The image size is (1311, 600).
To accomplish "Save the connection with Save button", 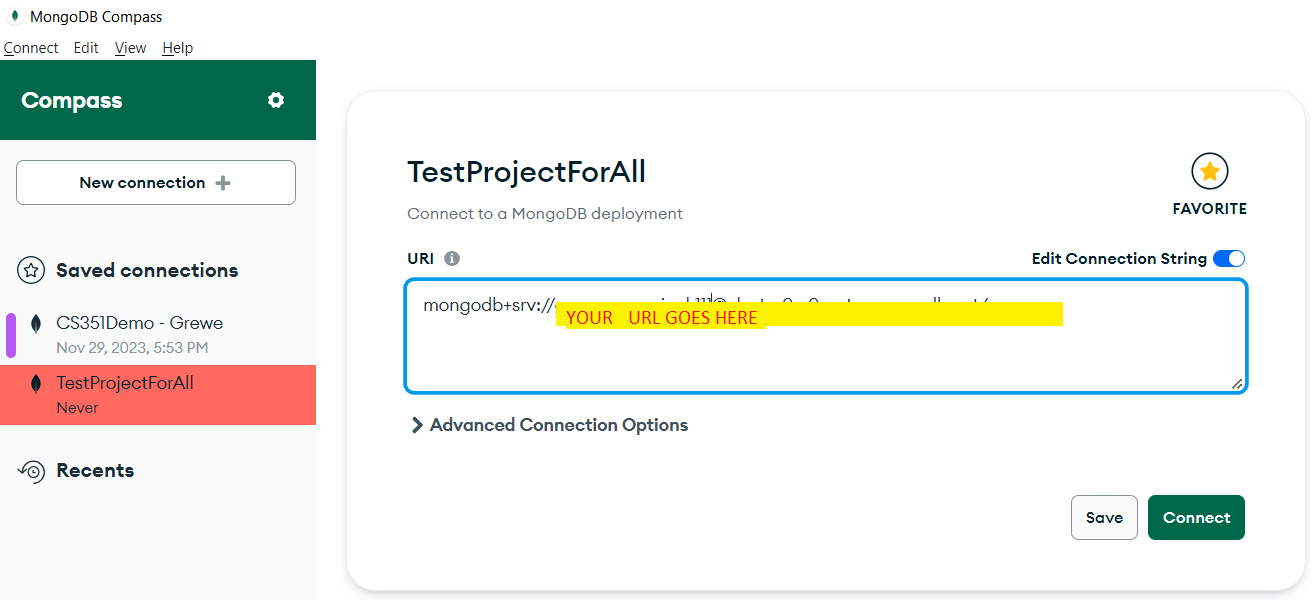I will click(x=1104, y=517).
